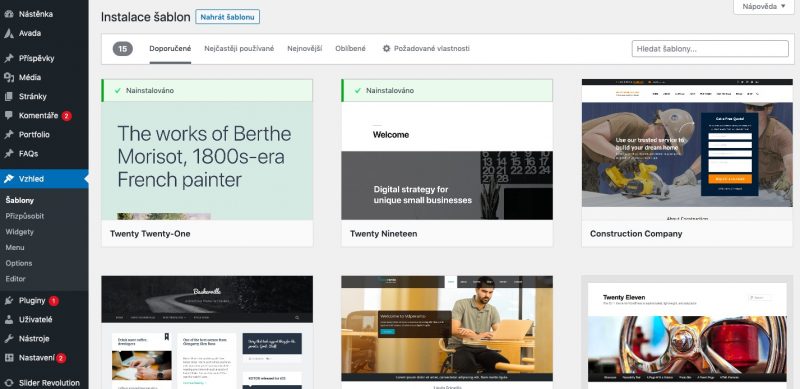800x389 pixels.
Task: Click the theme count badge 15
Action: pos(122,48)
